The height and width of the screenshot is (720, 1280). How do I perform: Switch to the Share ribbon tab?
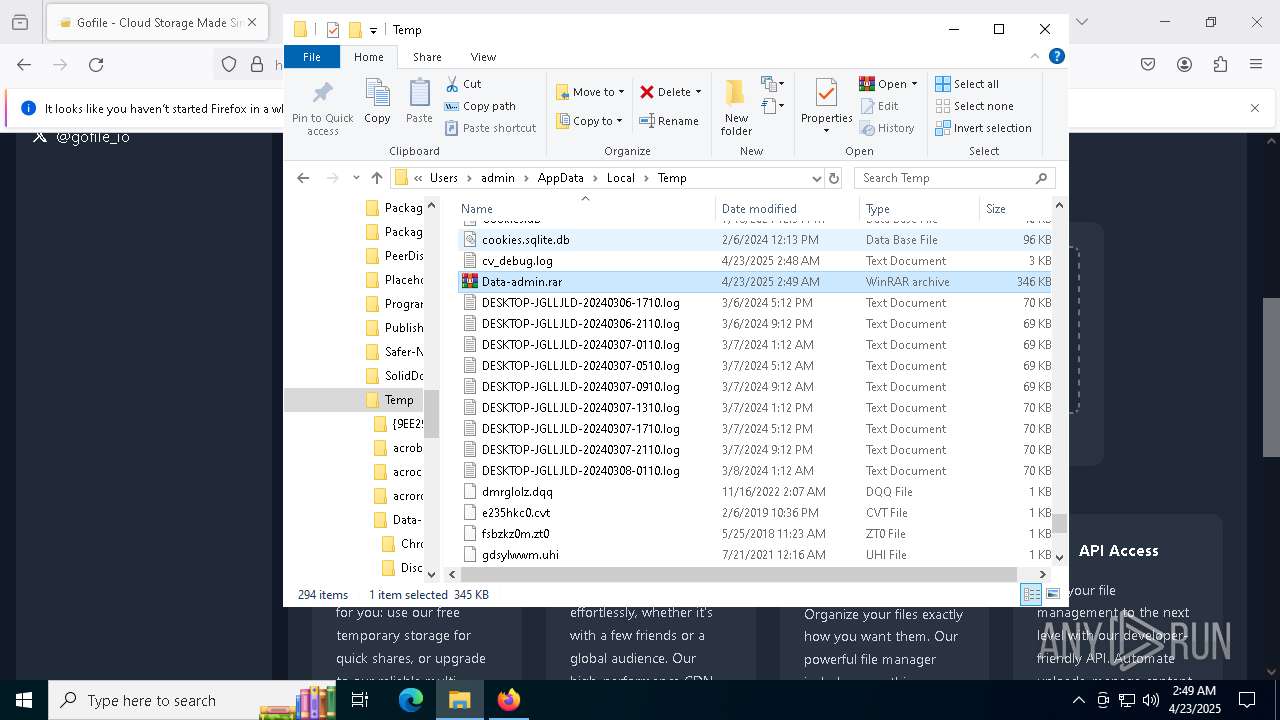pos(427,57)
